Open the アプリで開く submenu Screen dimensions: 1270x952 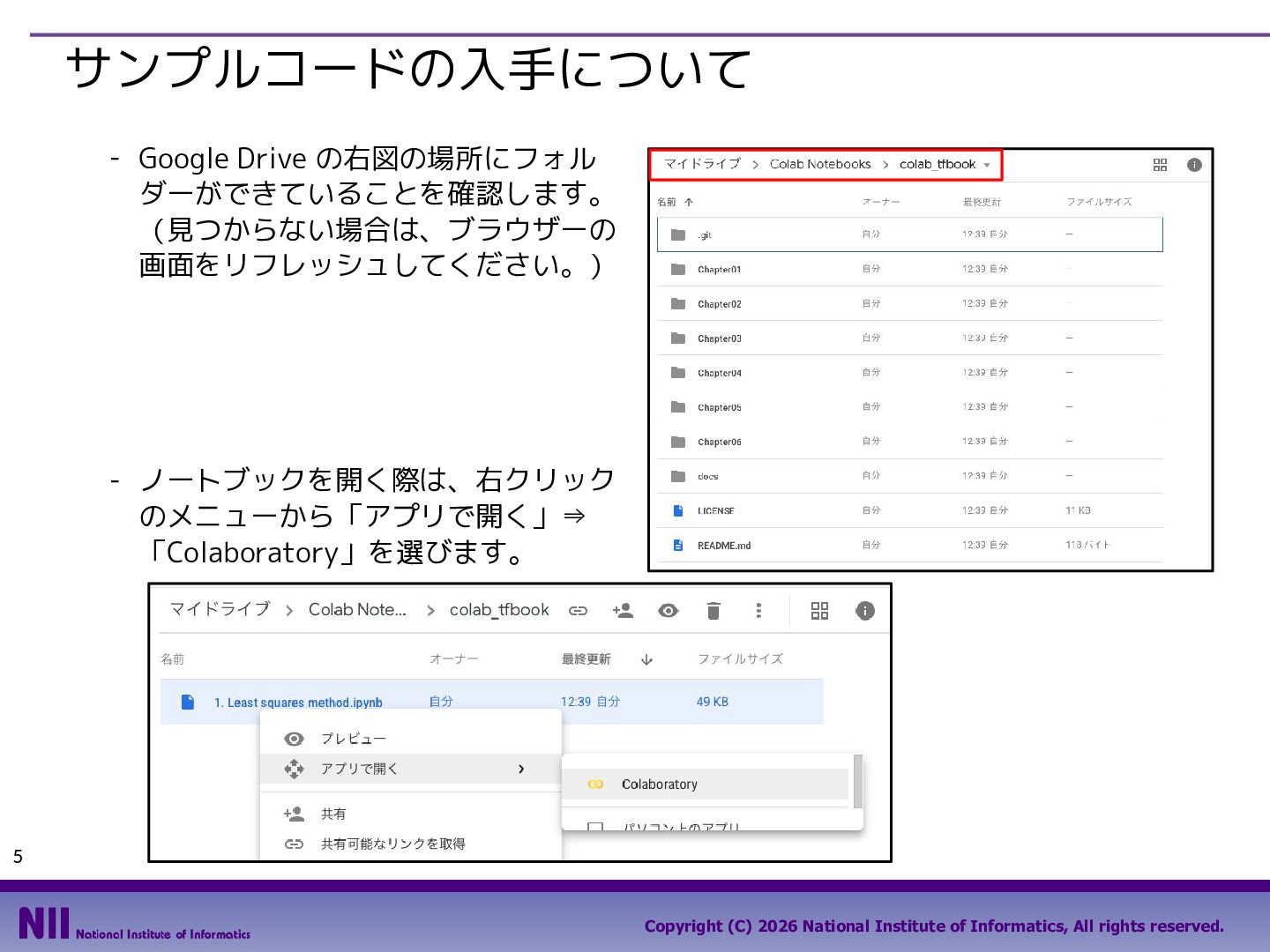pyautogui.click(x=411, y=769)
